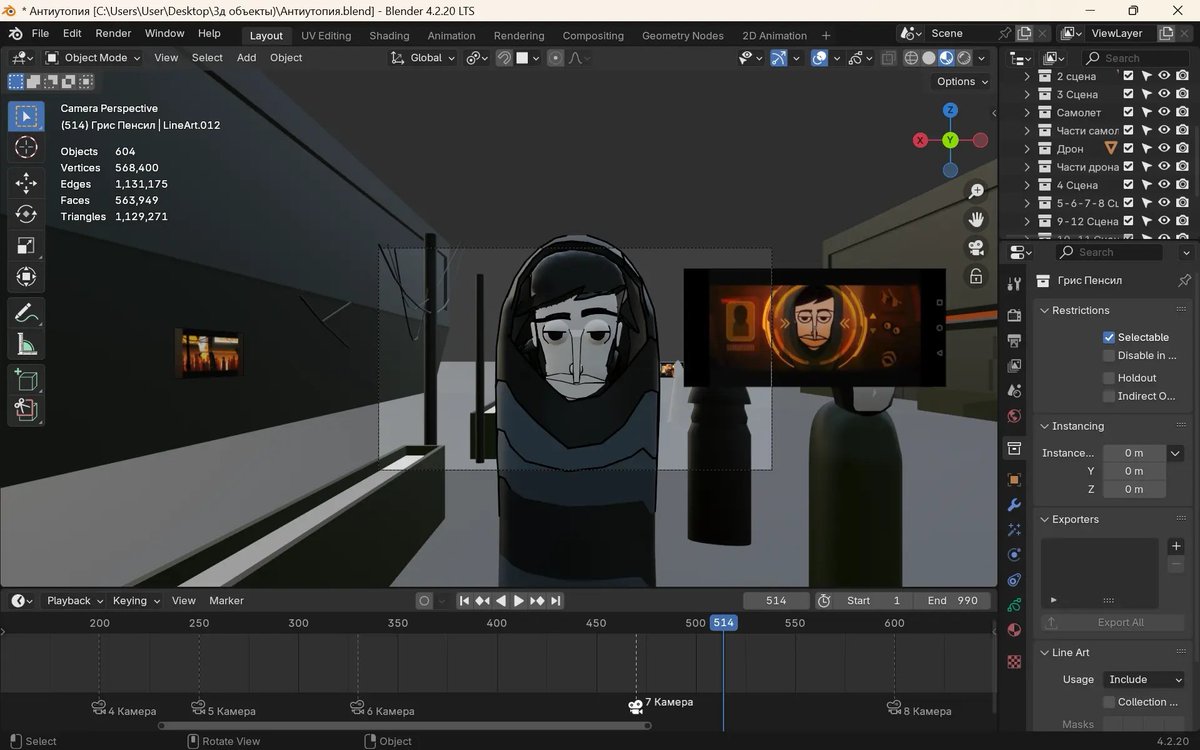Open the Object properties tab
Image resolution: width=1200 pixels, height=750 pixels.
(x=1014, y=480)
